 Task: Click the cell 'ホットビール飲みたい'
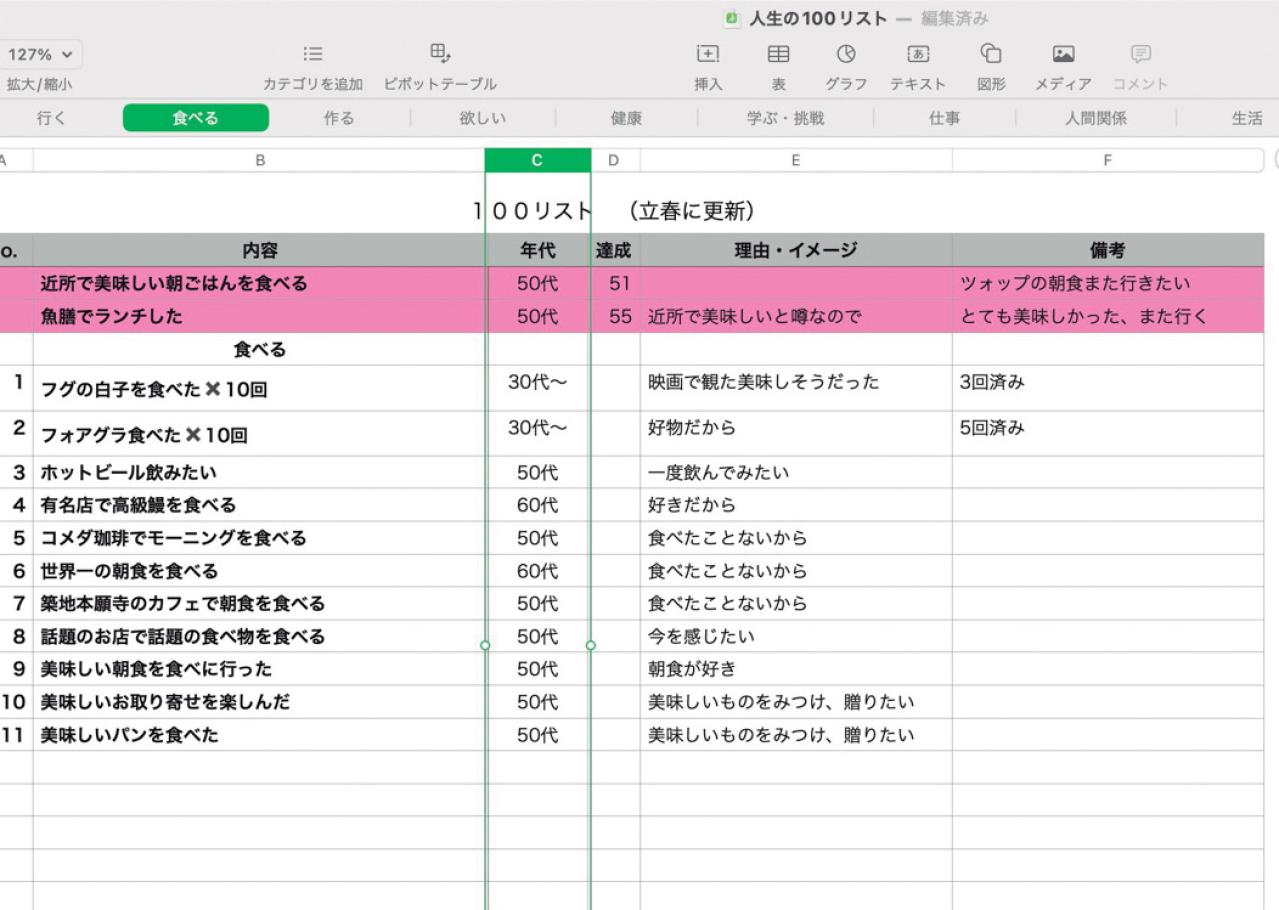[x=128, y=472]
